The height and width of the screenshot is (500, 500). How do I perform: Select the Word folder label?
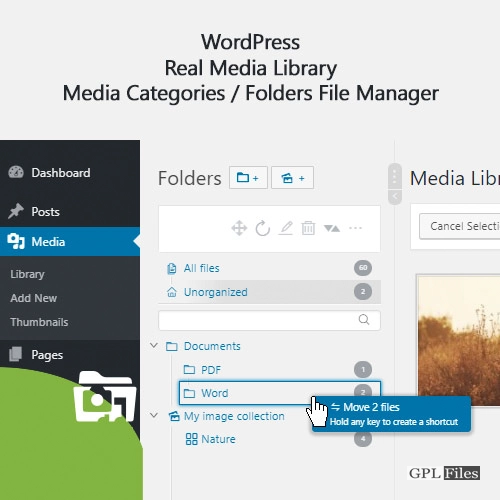click(x=215, y=393)
